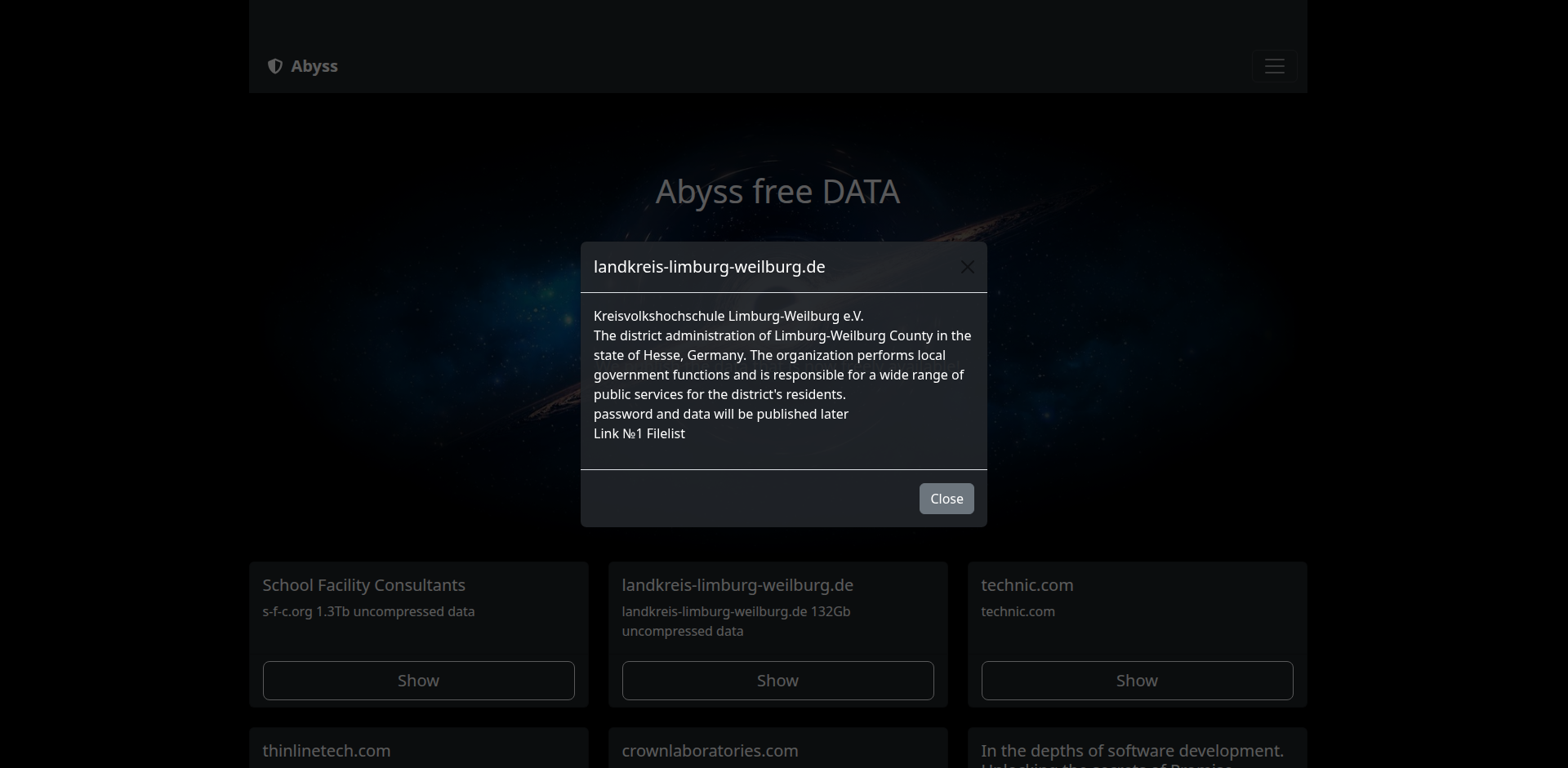This screenshot has height=768, width=1568.
Task: Click the thinlinetech.com card title
Action: 326,751
